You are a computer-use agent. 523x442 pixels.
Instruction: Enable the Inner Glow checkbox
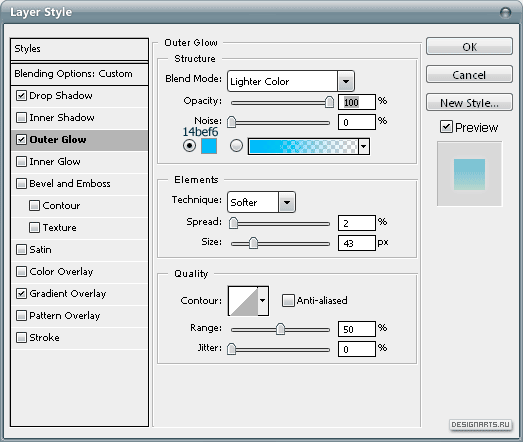tap(21, 162)
